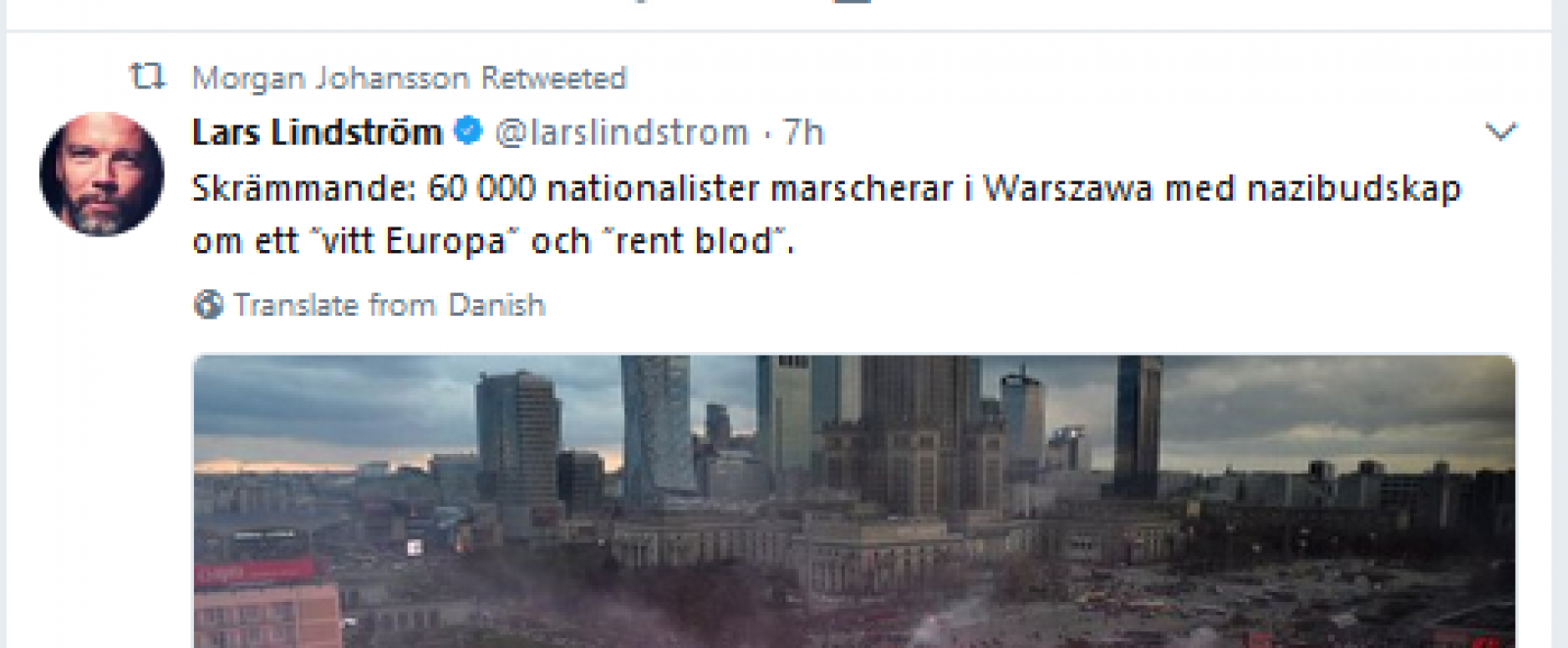The image size is (1568, 648).
Task: Open the @larslindstrom handle link
Action: [621, 132]
